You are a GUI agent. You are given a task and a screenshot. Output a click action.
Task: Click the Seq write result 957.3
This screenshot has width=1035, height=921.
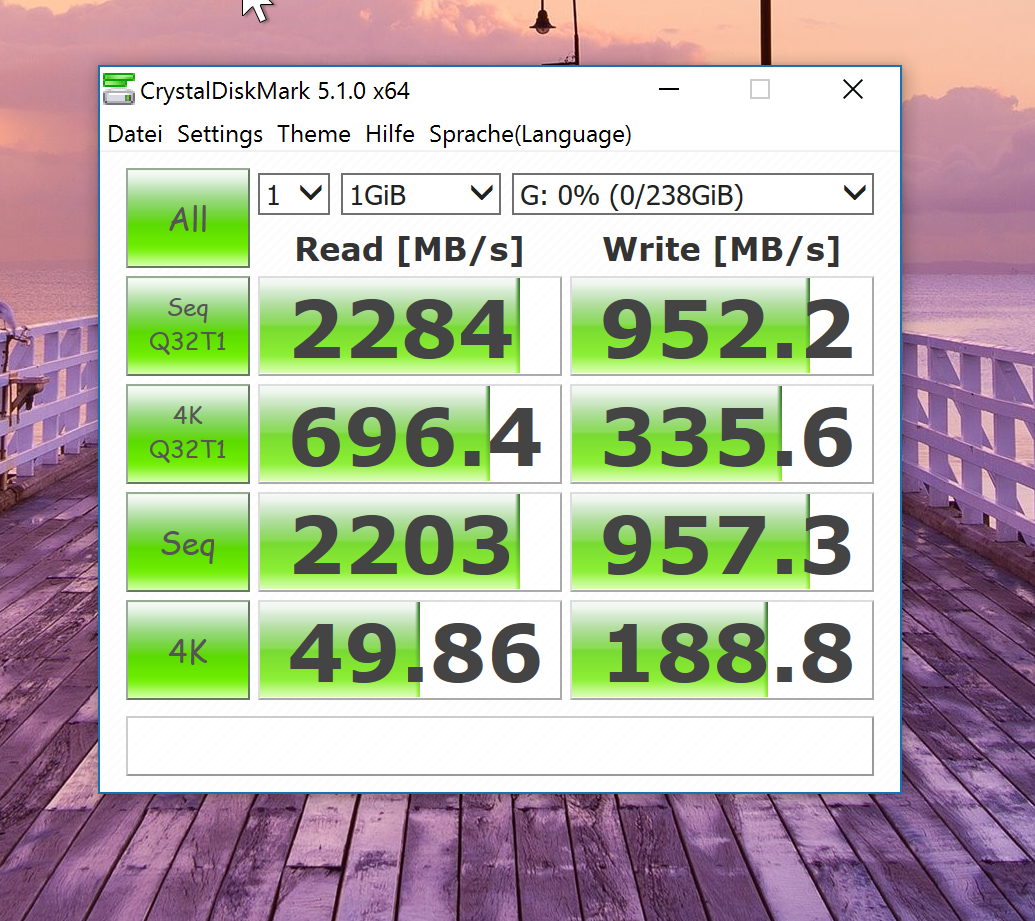pos(722,542)
